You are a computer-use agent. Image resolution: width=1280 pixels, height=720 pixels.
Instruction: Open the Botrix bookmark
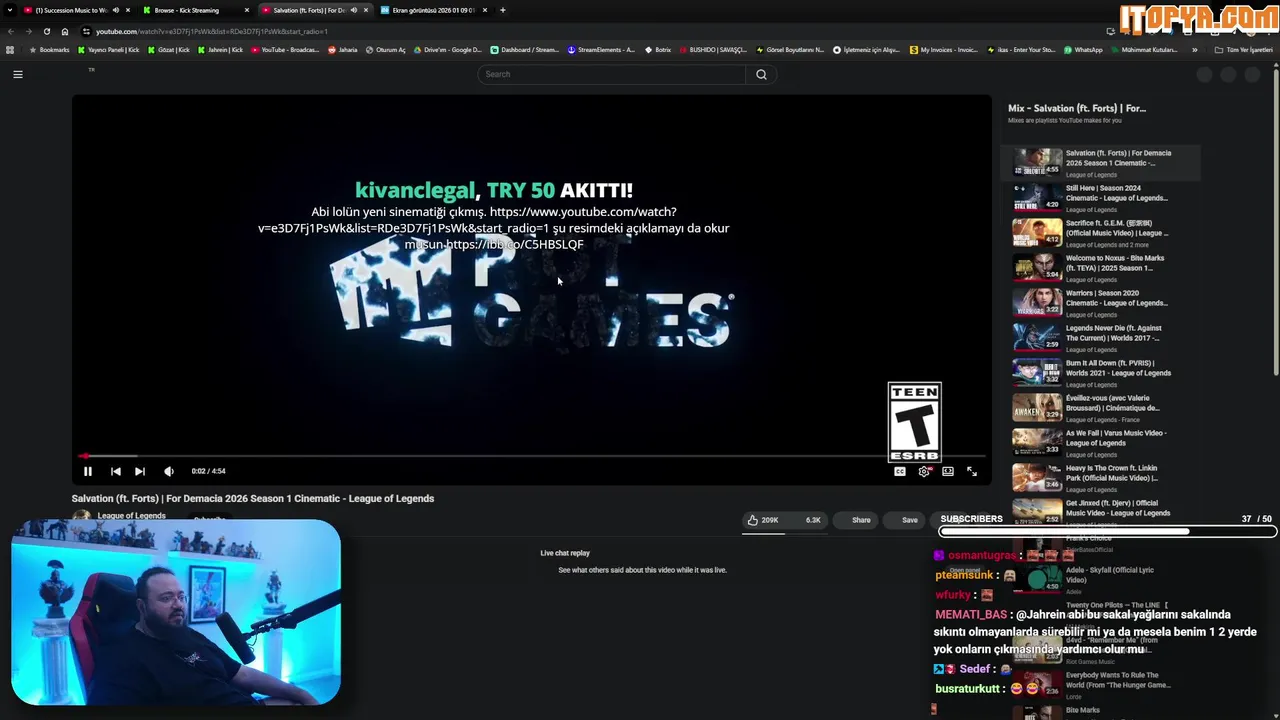[657, 49]
